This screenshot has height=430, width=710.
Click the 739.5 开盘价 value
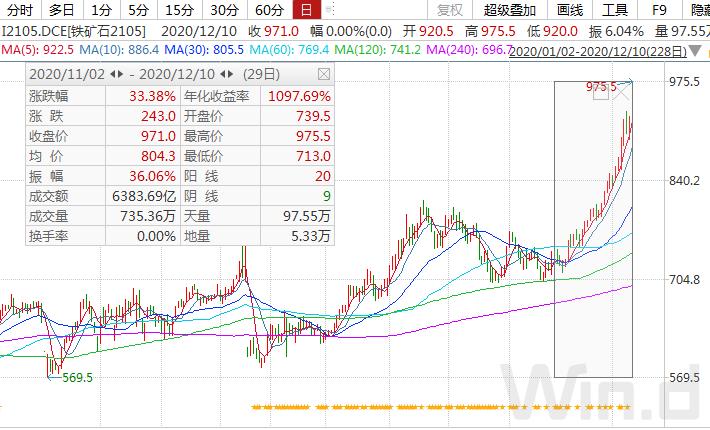[313, 116]
